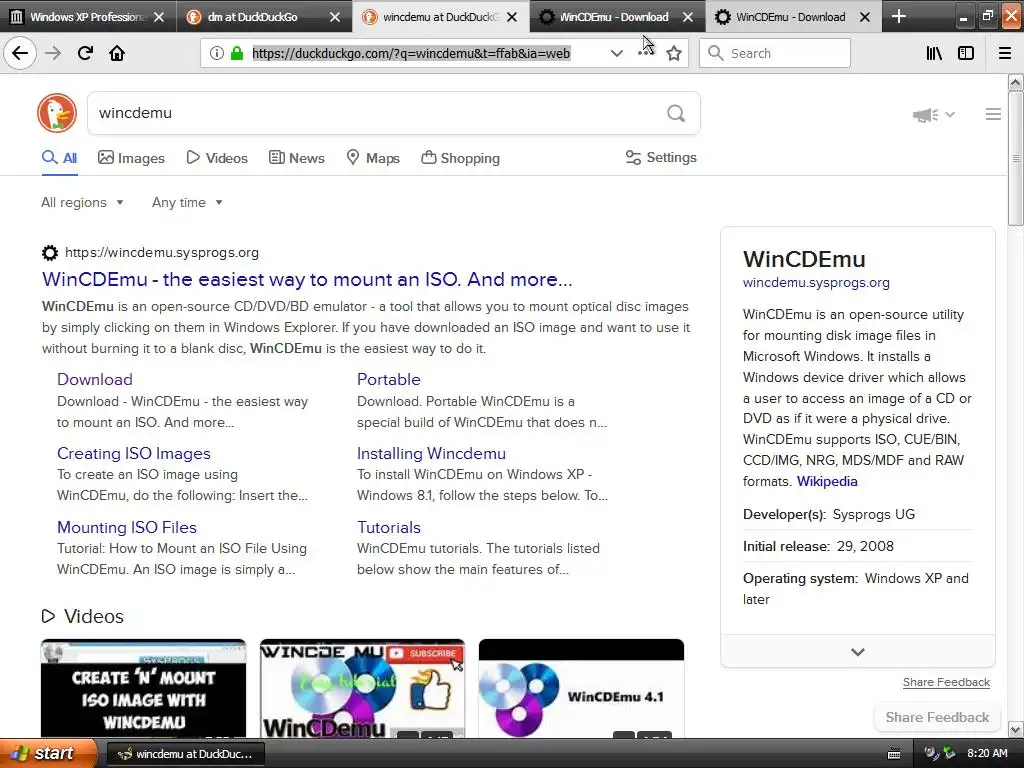Click the underlined Share Feedback link
The image size is (1024, 768).
pyautogui.click(x=946, y=682)
